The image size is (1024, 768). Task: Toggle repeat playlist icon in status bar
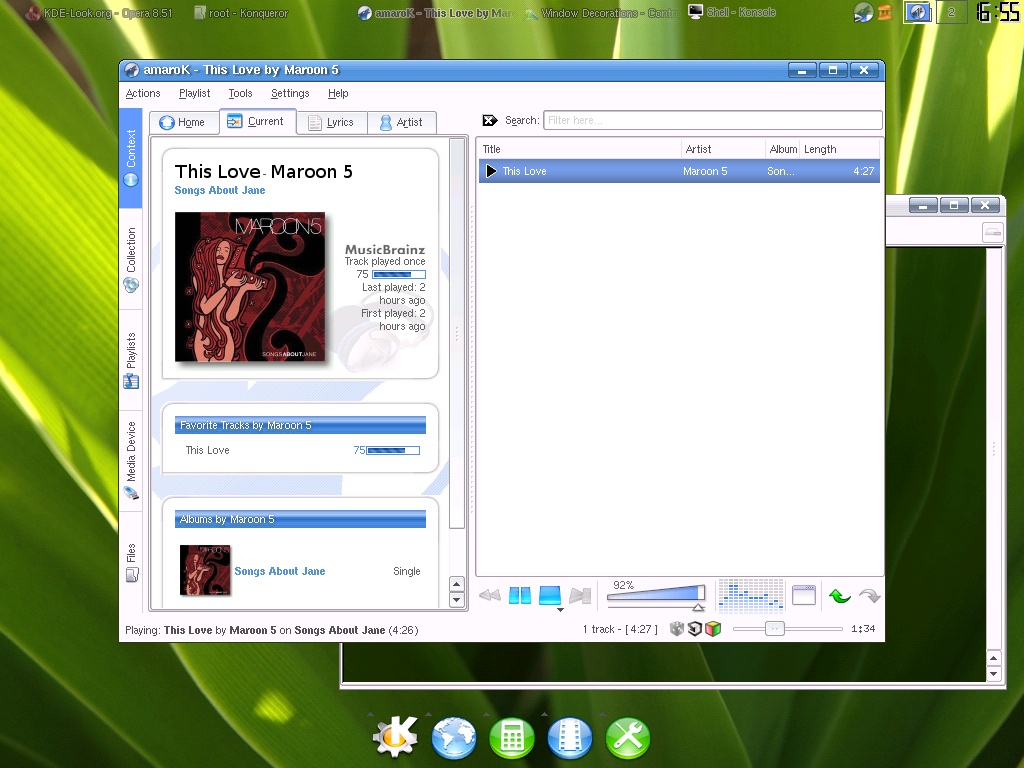(695, 629)
